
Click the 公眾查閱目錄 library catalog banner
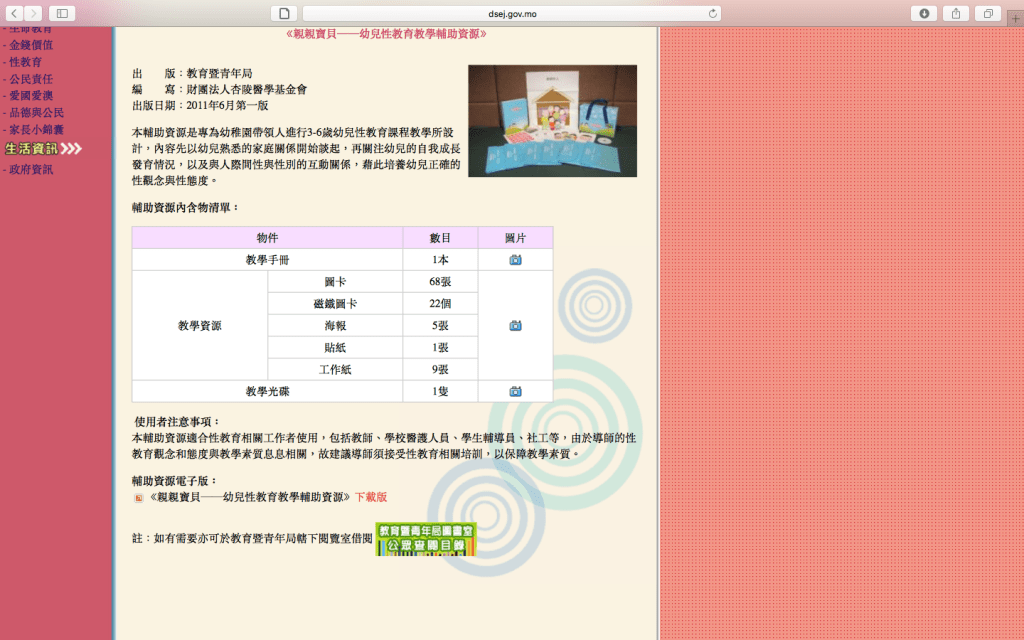(x=426, y=539)
